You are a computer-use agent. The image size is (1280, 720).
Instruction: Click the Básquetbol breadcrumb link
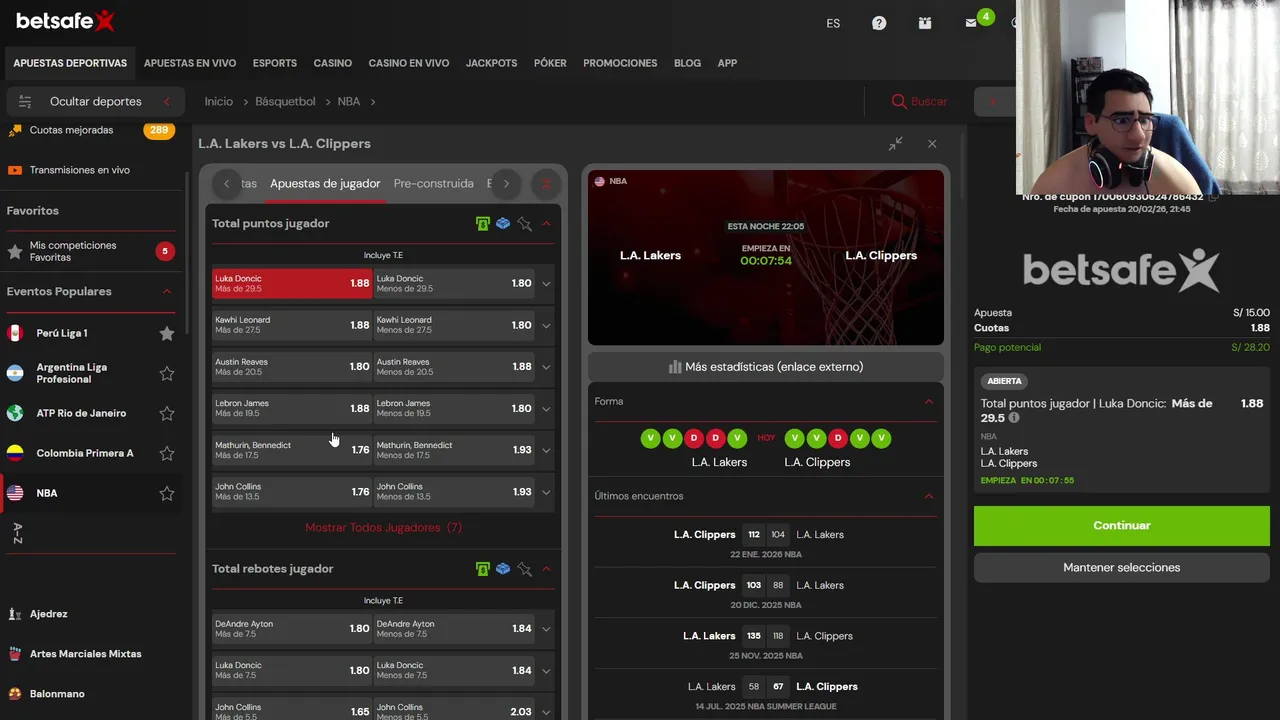pos(285,101)
